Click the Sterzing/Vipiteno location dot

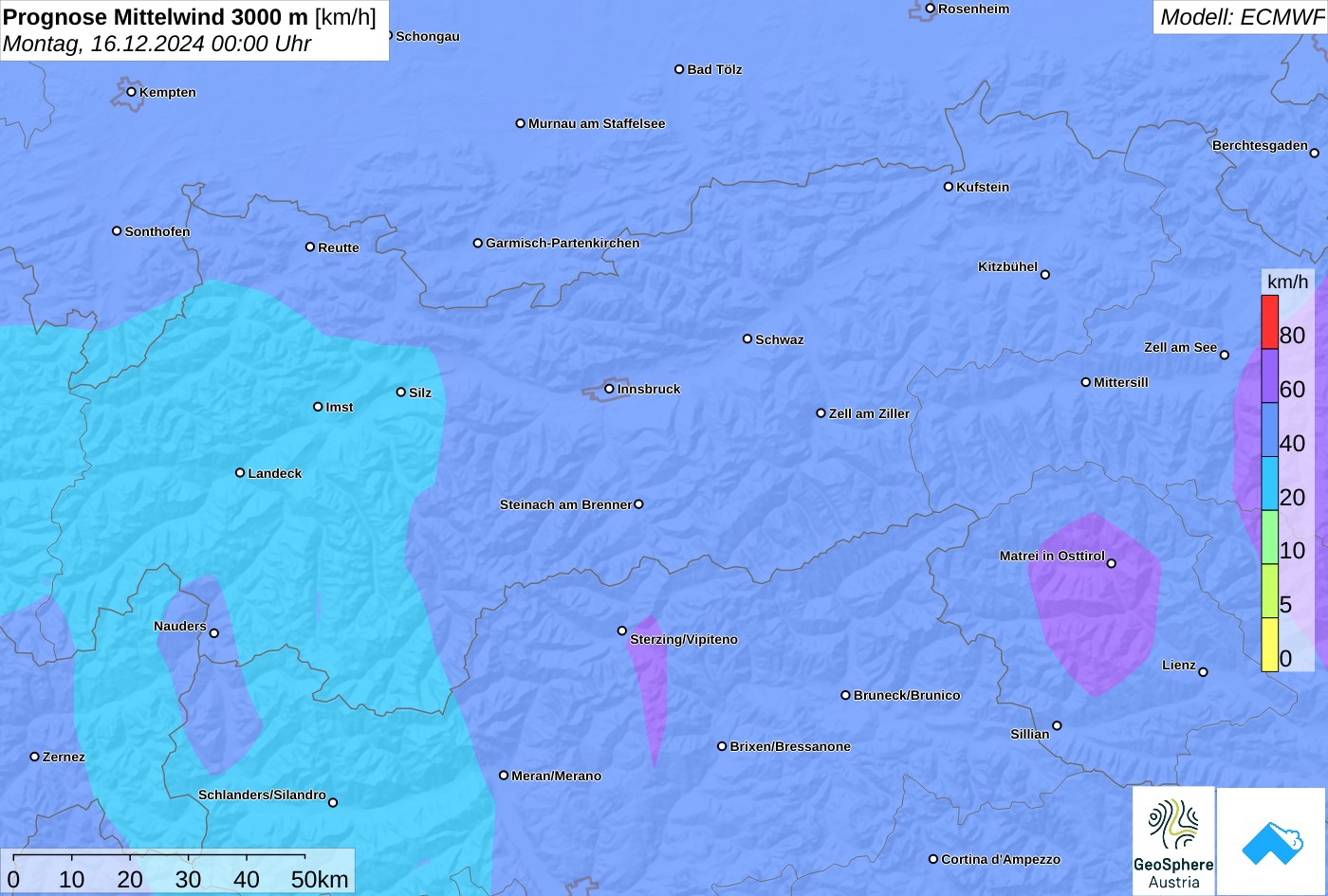point(622,631)
